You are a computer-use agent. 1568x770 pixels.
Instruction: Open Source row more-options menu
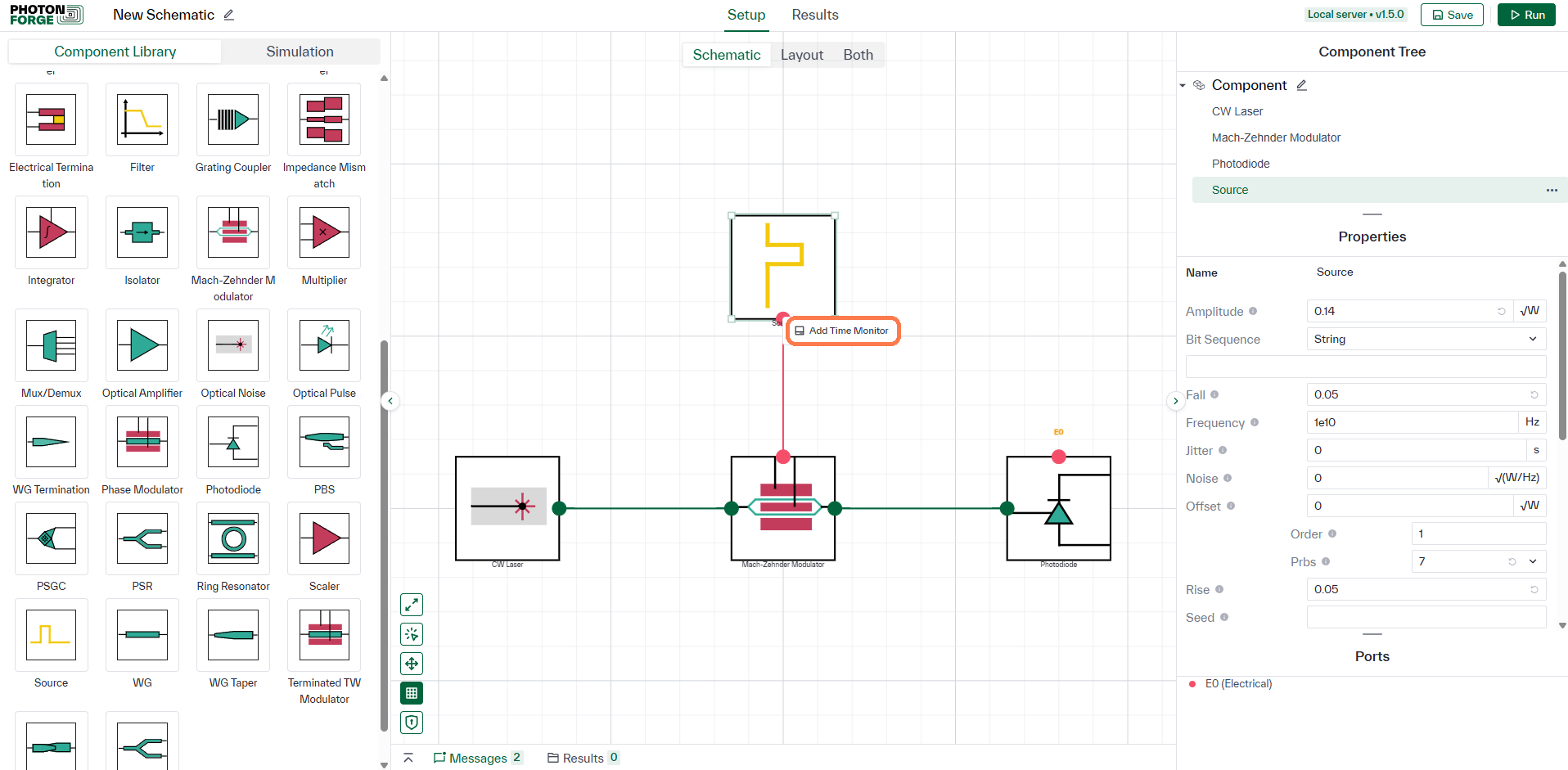1552,190
